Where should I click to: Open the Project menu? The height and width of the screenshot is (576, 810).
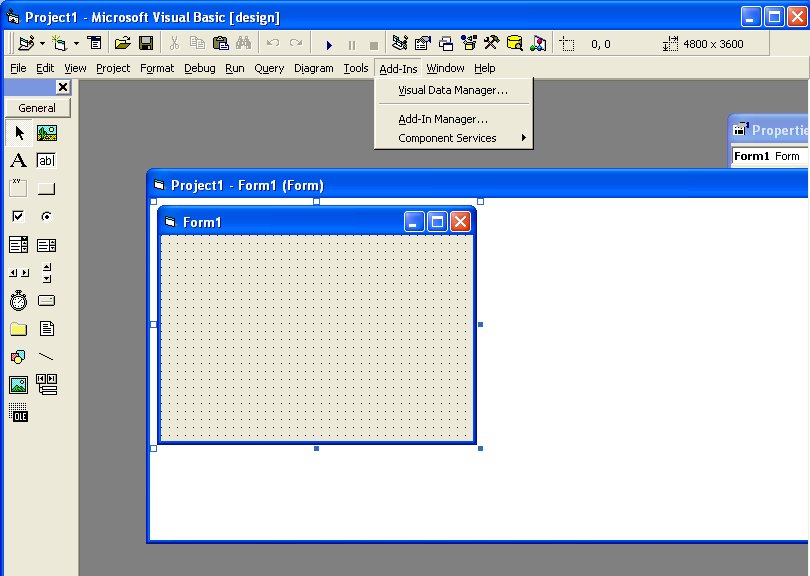(113, 68)
